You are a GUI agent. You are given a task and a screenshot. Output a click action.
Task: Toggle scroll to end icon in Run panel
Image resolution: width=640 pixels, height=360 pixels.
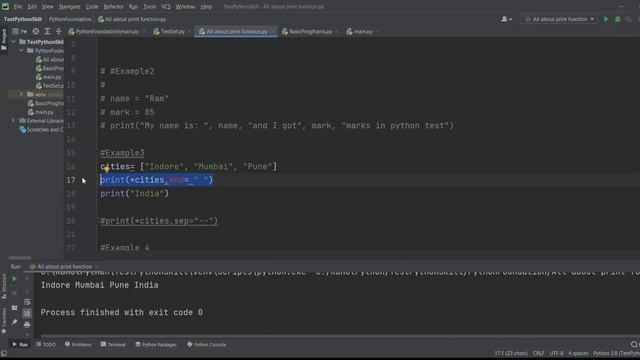pyautogui.click(x=27, y=313)
